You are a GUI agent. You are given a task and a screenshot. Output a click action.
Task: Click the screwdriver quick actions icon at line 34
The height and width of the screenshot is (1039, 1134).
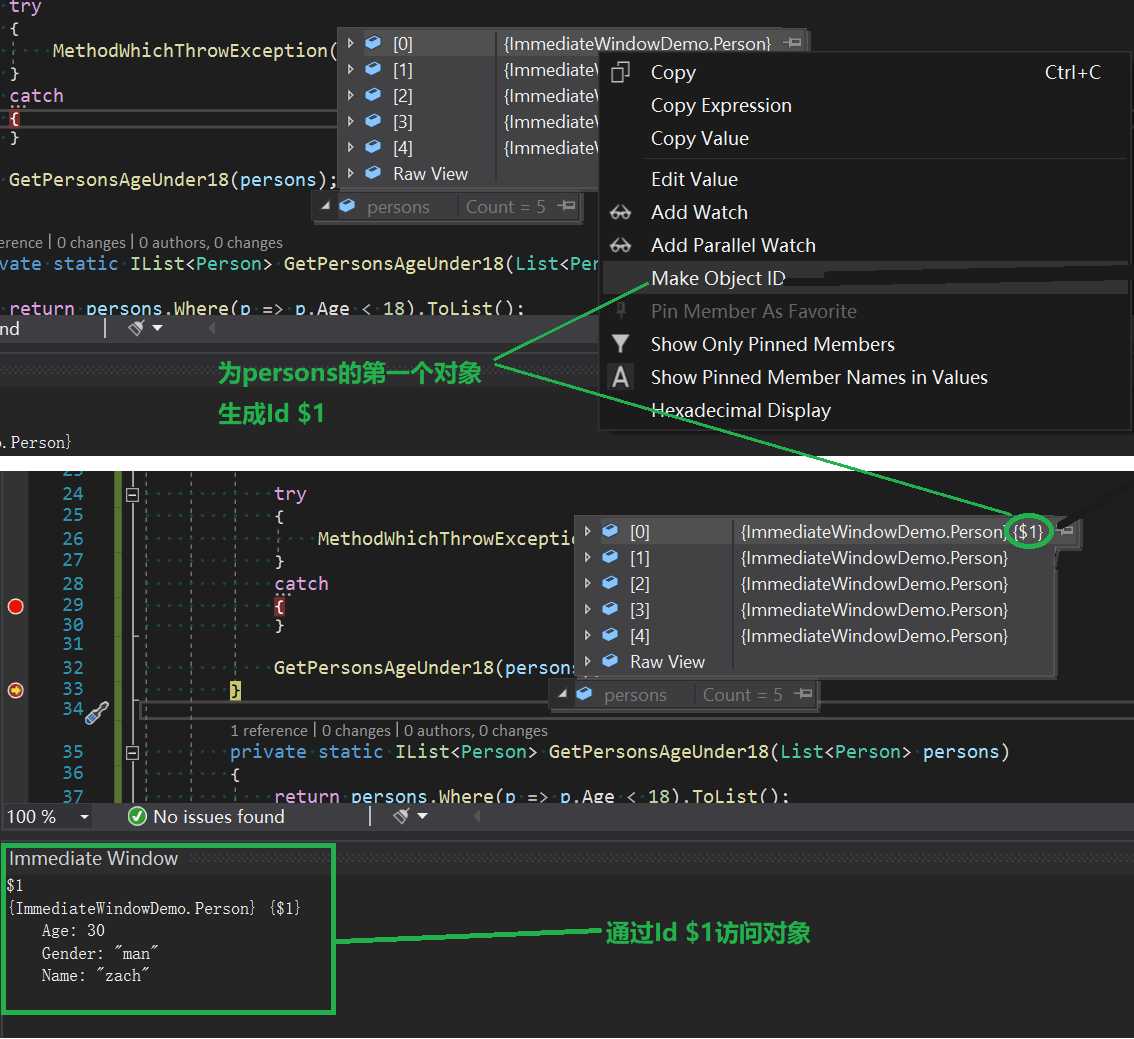[97, 713]
